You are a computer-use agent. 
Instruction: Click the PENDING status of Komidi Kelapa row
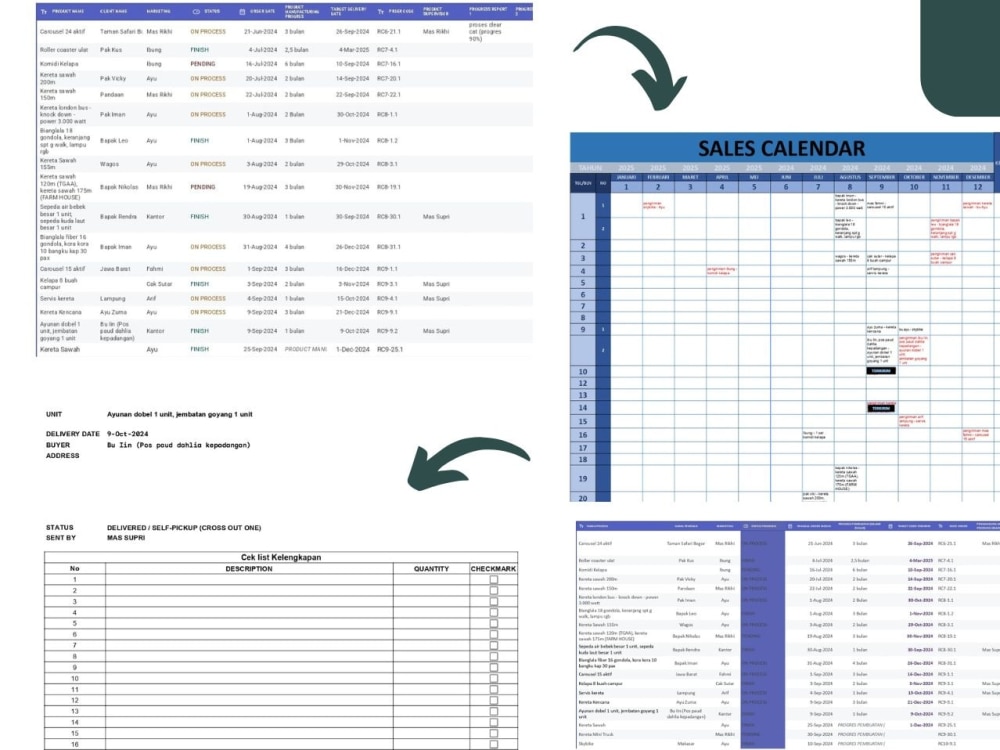click(203, 64)
